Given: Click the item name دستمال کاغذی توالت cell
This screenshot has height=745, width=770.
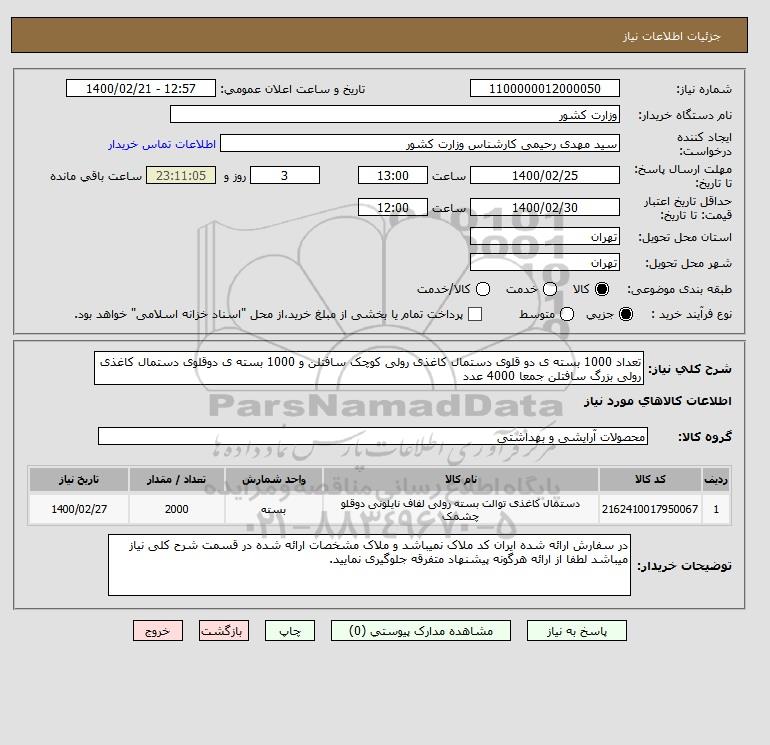Looking at the screenshot, I should (461, 509).
